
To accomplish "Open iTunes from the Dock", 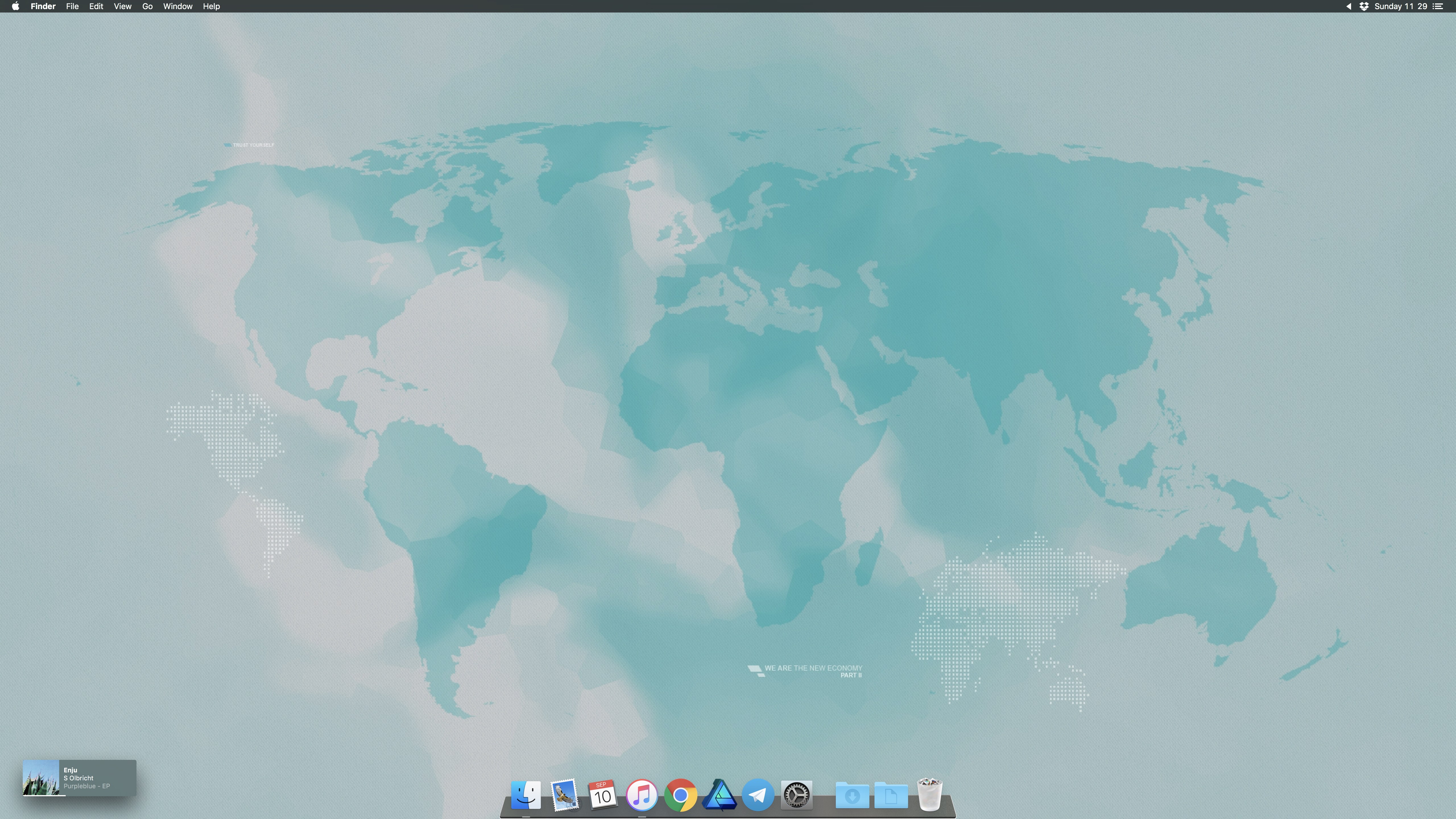I will tap(642, 795).
